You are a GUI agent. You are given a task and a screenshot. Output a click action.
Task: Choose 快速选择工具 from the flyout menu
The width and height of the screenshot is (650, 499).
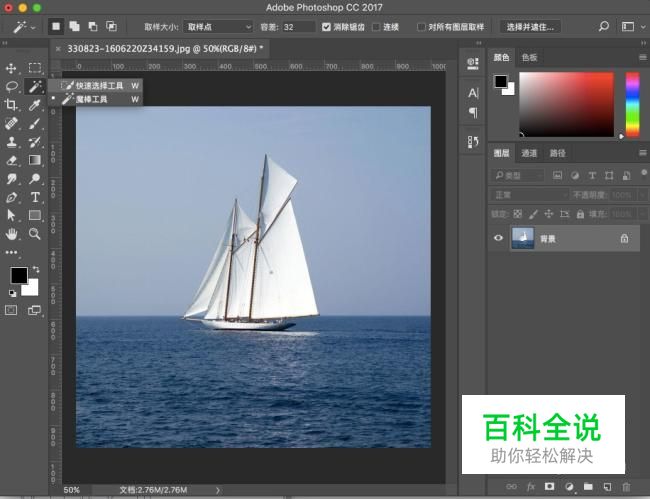click(x=99, y=86)
